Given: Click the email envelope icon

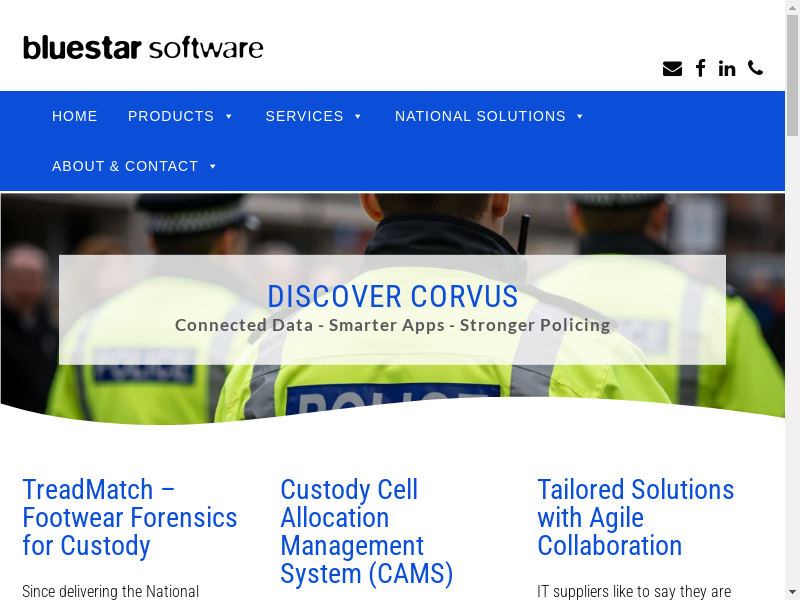Looking at the screenshot, I should point(672,69).
